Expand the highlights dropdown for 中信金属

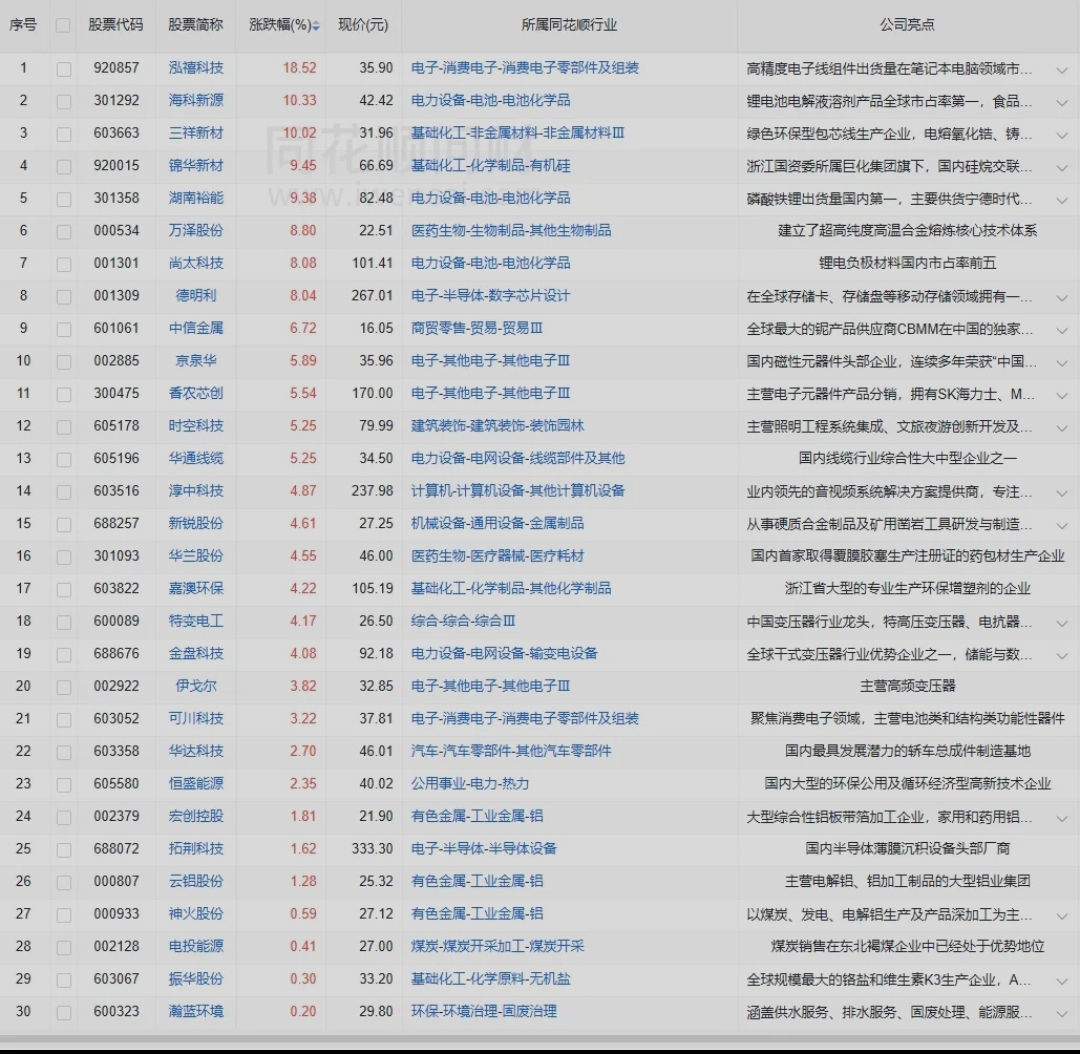(x=1061, y=329)
